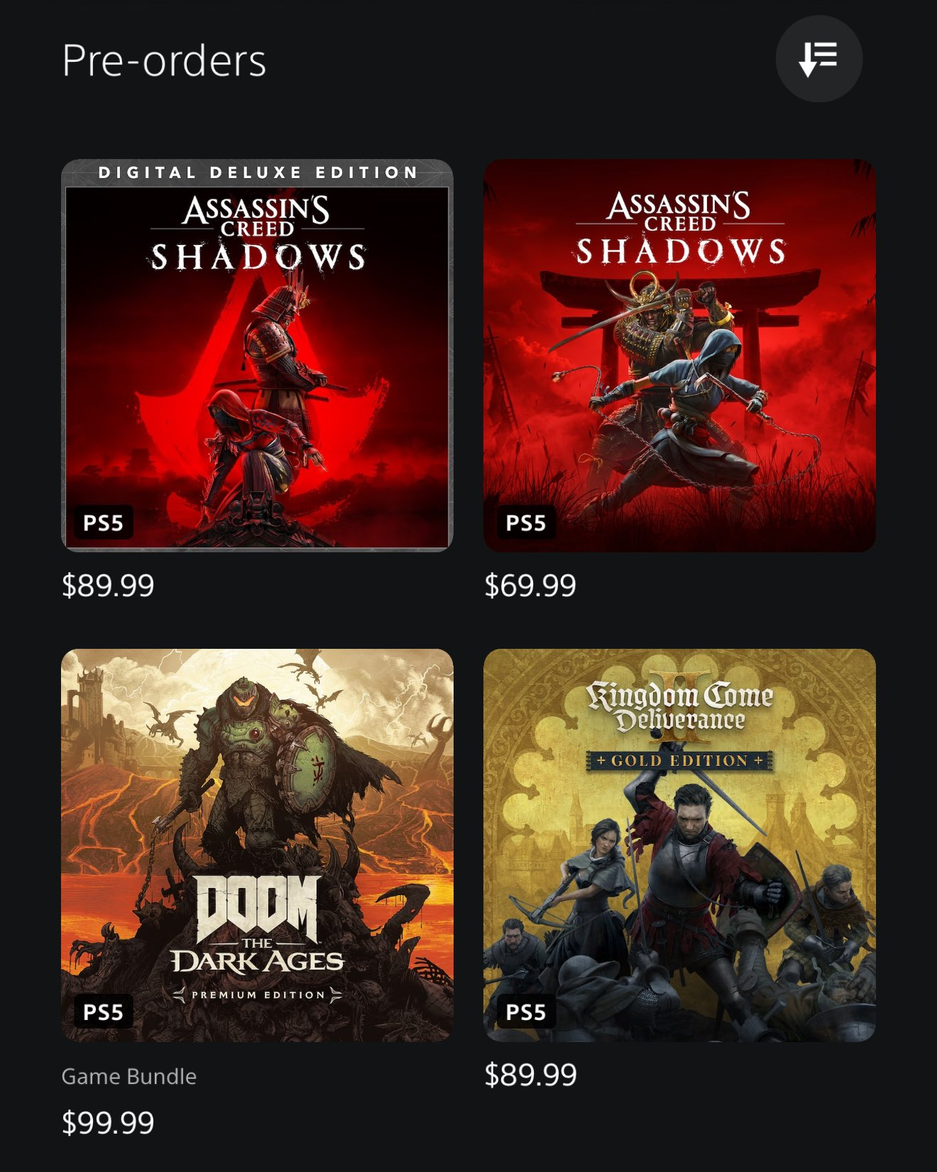937x1172 pixels.
Task: Click the Premium Edition text on DOOM cover
Action: tap(258, 995)
